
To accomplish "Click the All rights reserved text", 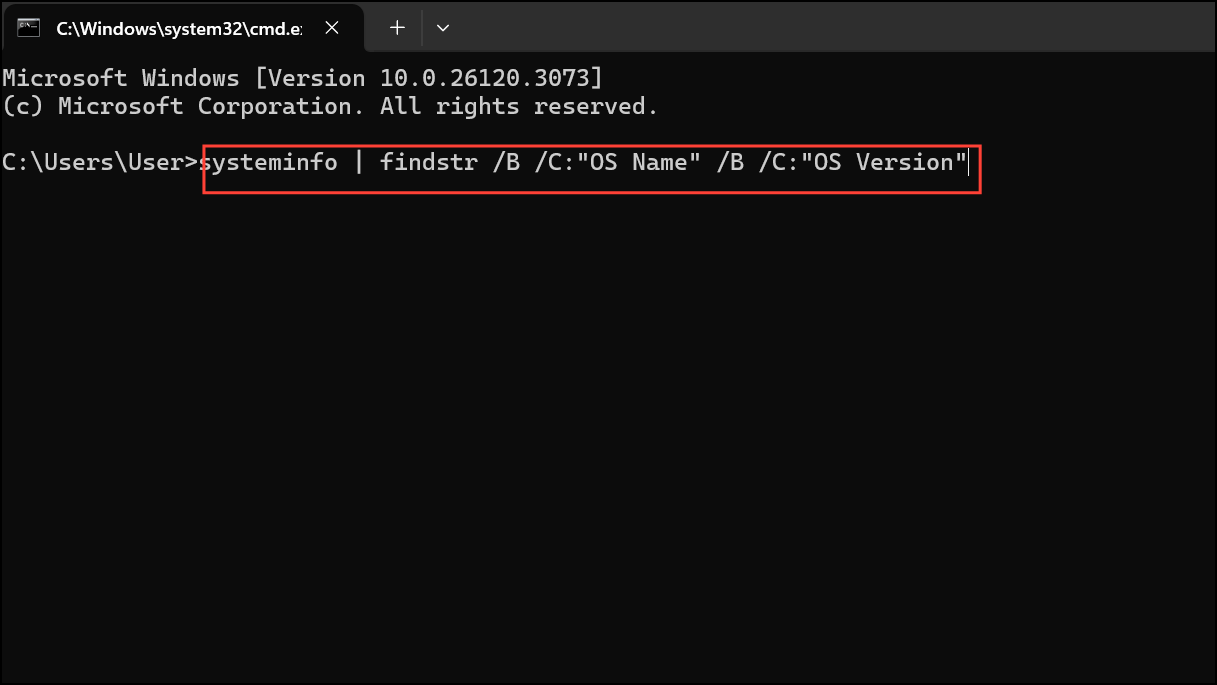I will (x=519, y=106).
